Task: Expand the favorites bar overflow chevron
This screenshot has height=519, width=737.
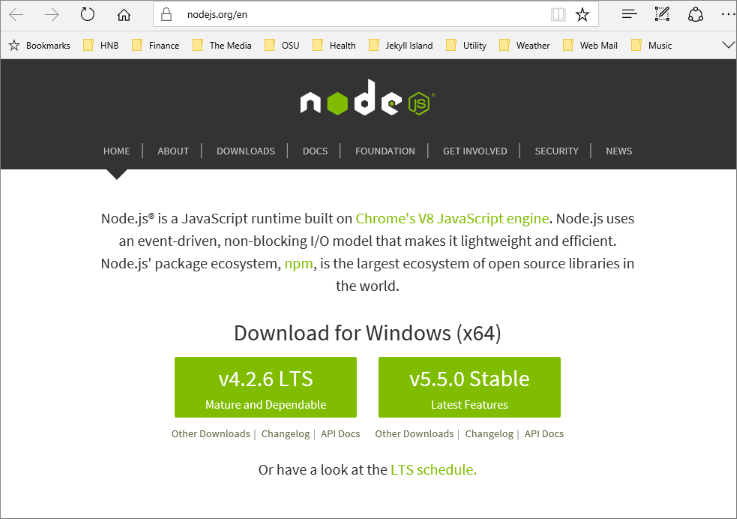Action: pyautogui.click(x=727, y=45)
